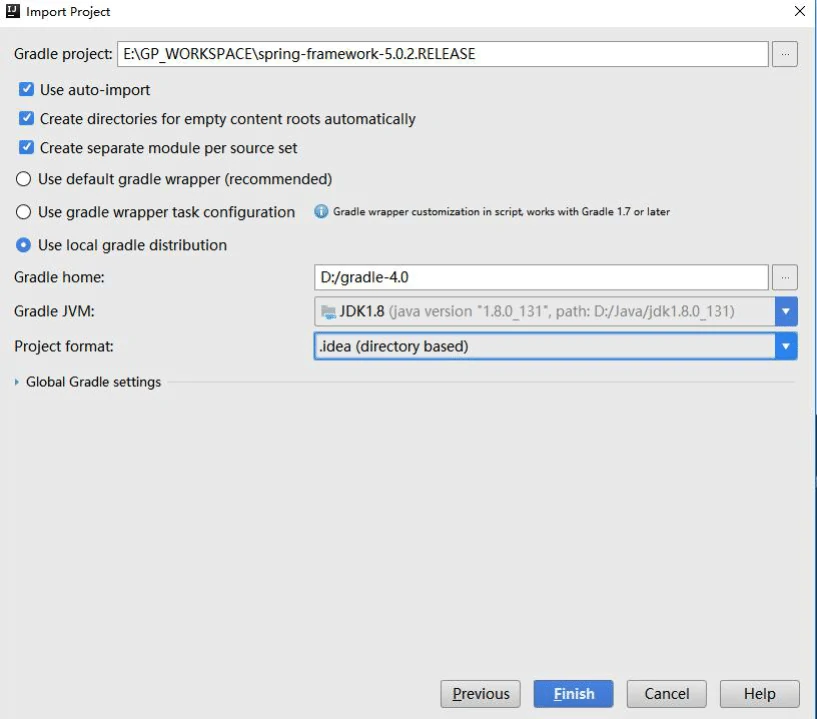Click the JDK folder icon in Gradle JVM

[328, 311]
